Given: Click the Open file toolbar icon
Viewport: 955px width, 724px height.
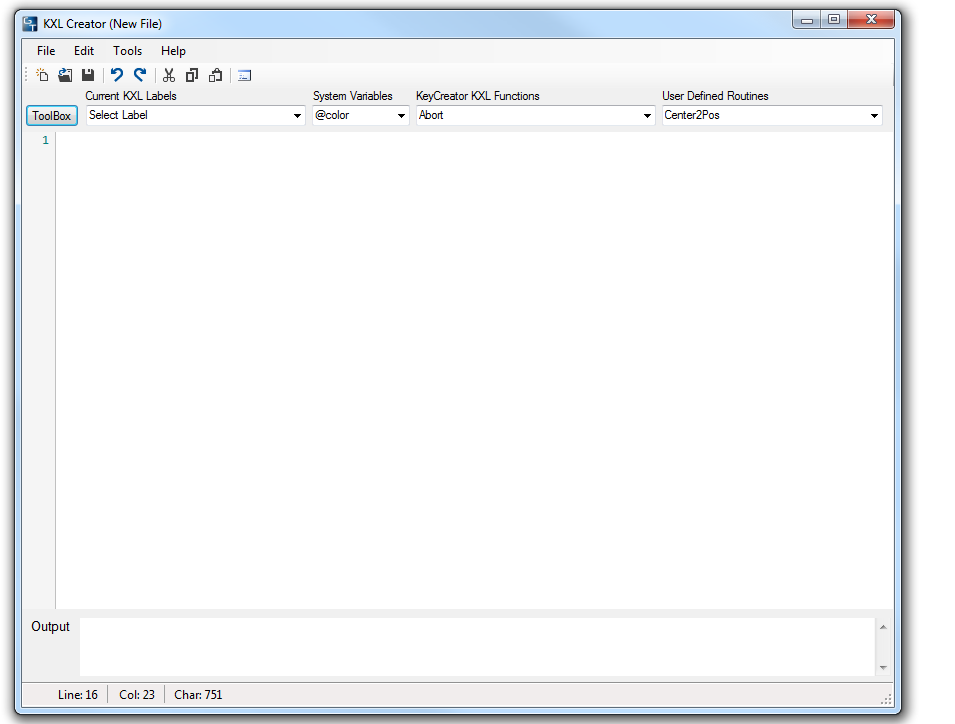Looking at the screenshot, I should (x=65, y=75).
